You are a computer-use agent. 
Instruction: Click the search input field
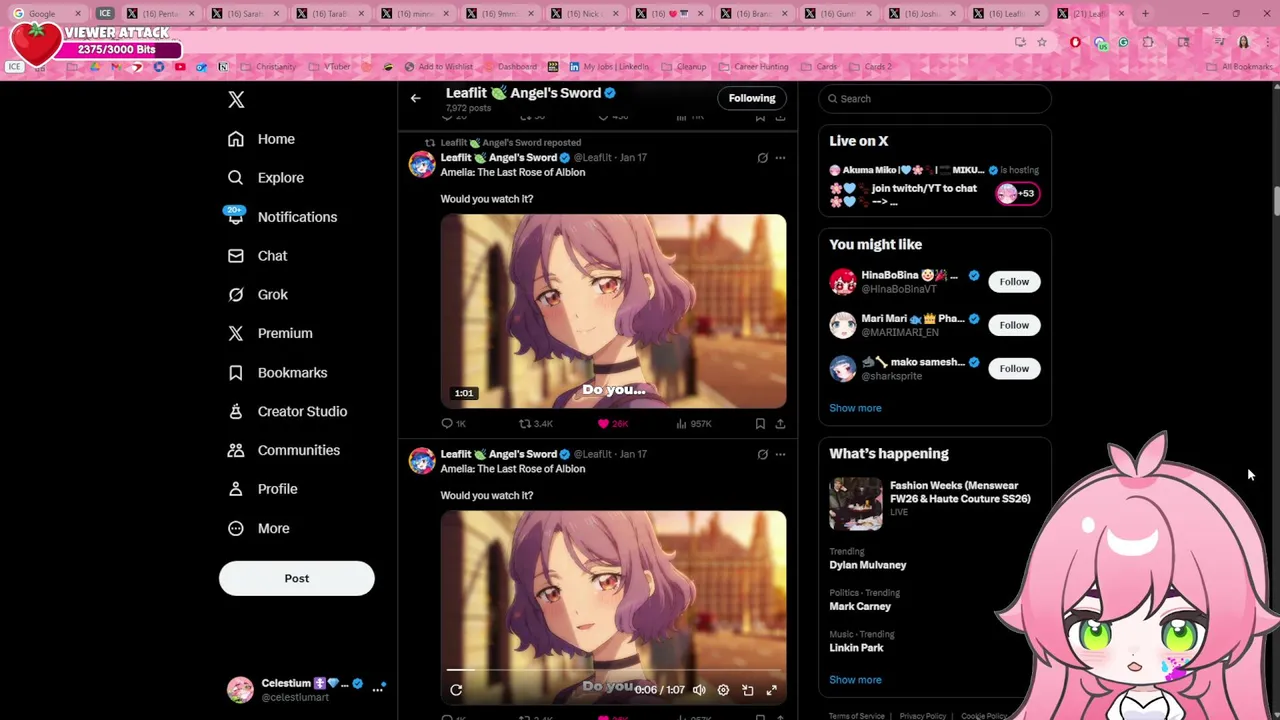click(935, 99)
